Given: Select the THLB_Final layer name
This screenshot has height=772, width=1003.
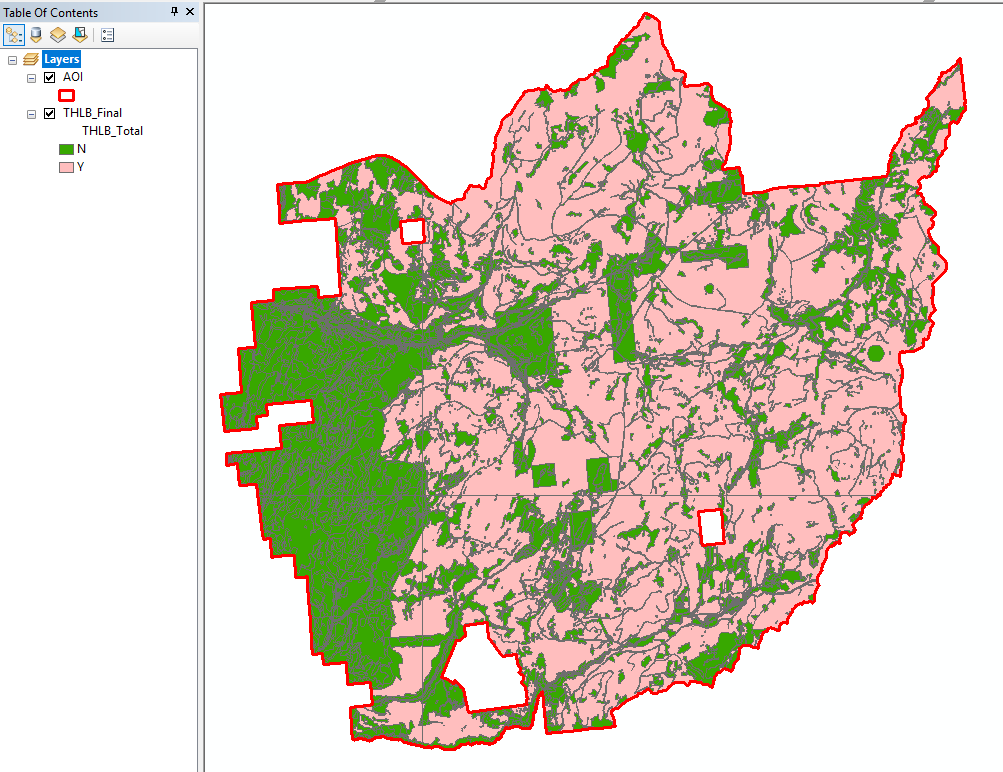Looking at the screenshot, I should click(x=92, y=113).
